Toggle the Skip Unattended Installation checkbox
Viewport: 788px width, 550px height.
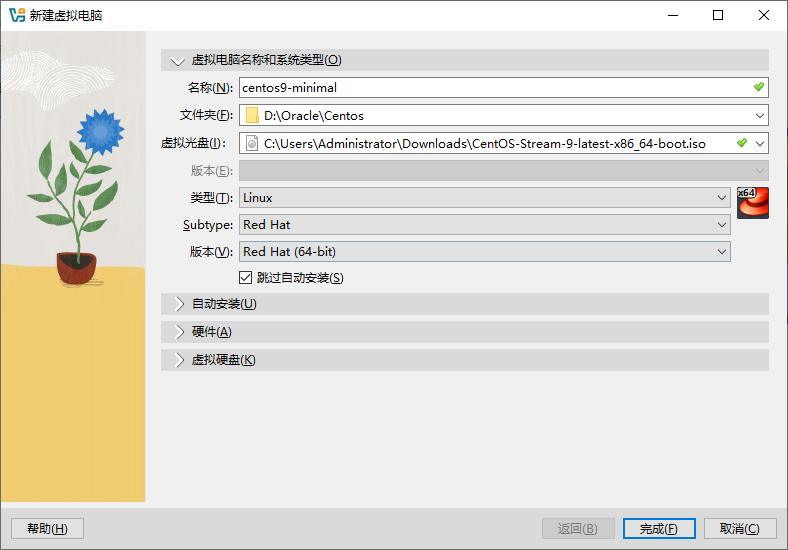pyautogui.click(x=245, y=278)
